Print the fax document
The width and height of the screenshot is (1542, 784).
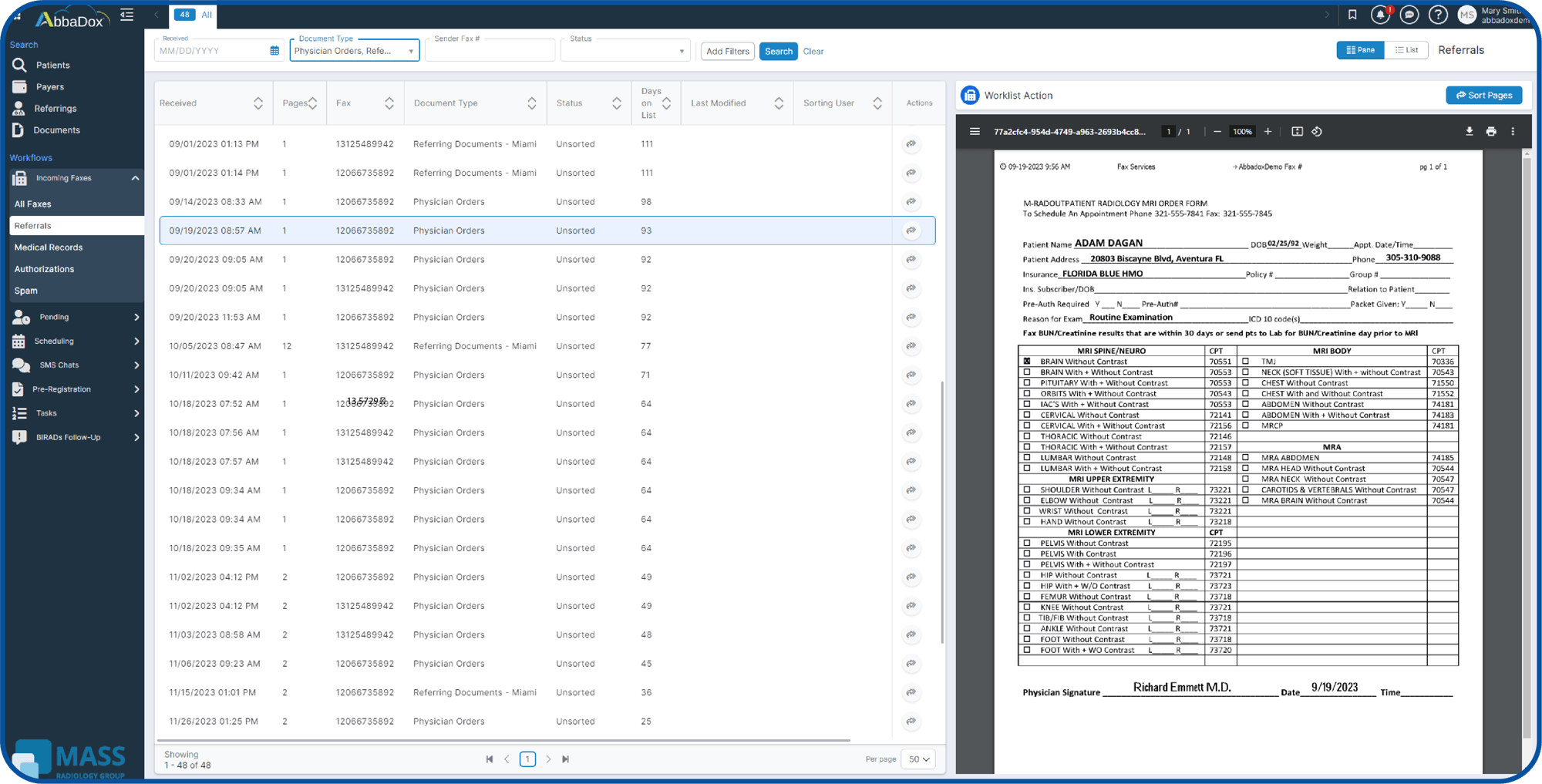click(1491, 132)
